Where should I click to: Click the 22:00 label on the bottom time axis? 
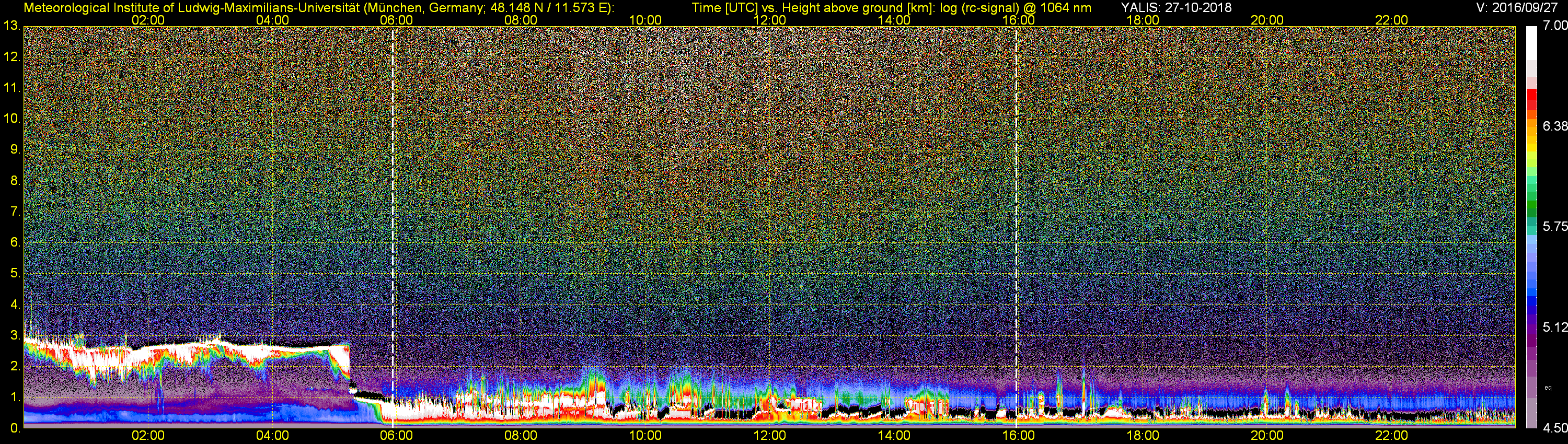click(1391, 436)
